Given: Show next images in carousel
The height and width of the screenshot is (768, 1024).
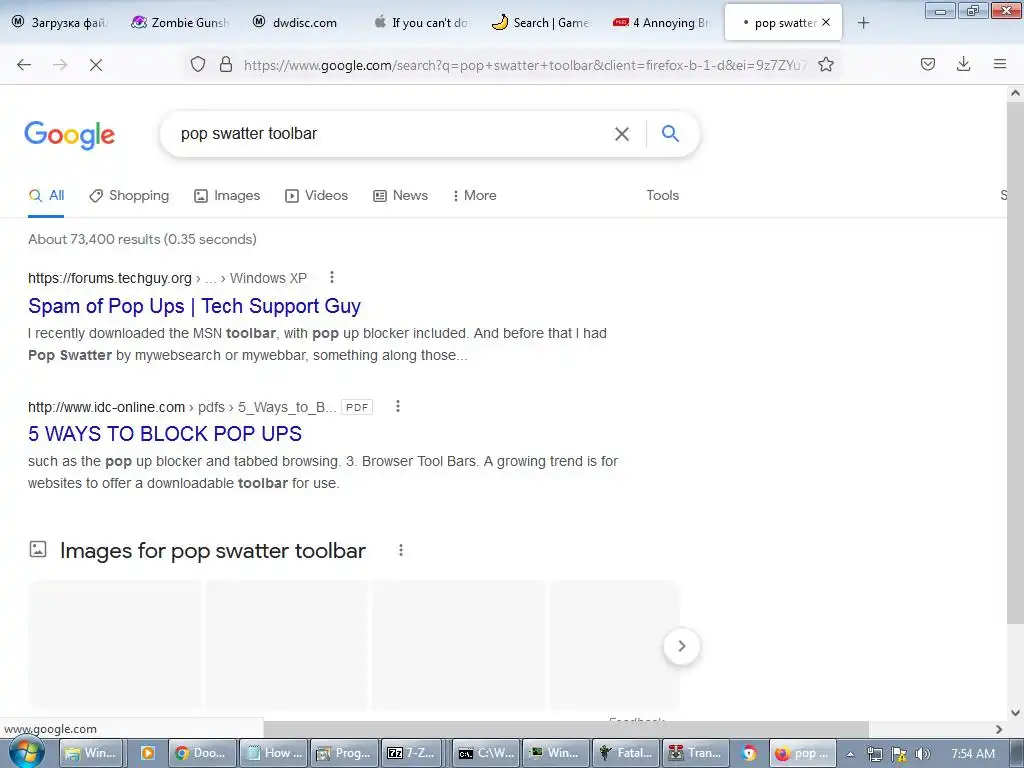Looking at the screenshot, I should 682,646.
